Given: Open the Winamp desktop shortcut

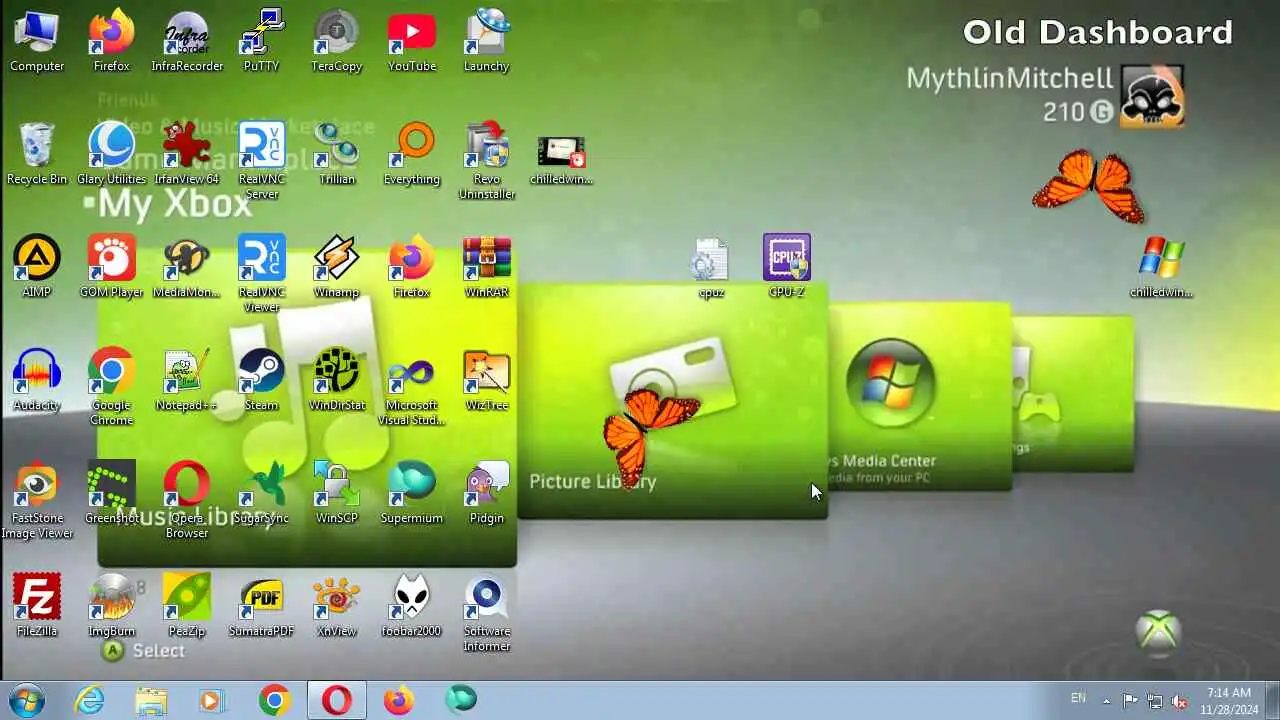Looking at the screenshot, I should tap(336, 267).
